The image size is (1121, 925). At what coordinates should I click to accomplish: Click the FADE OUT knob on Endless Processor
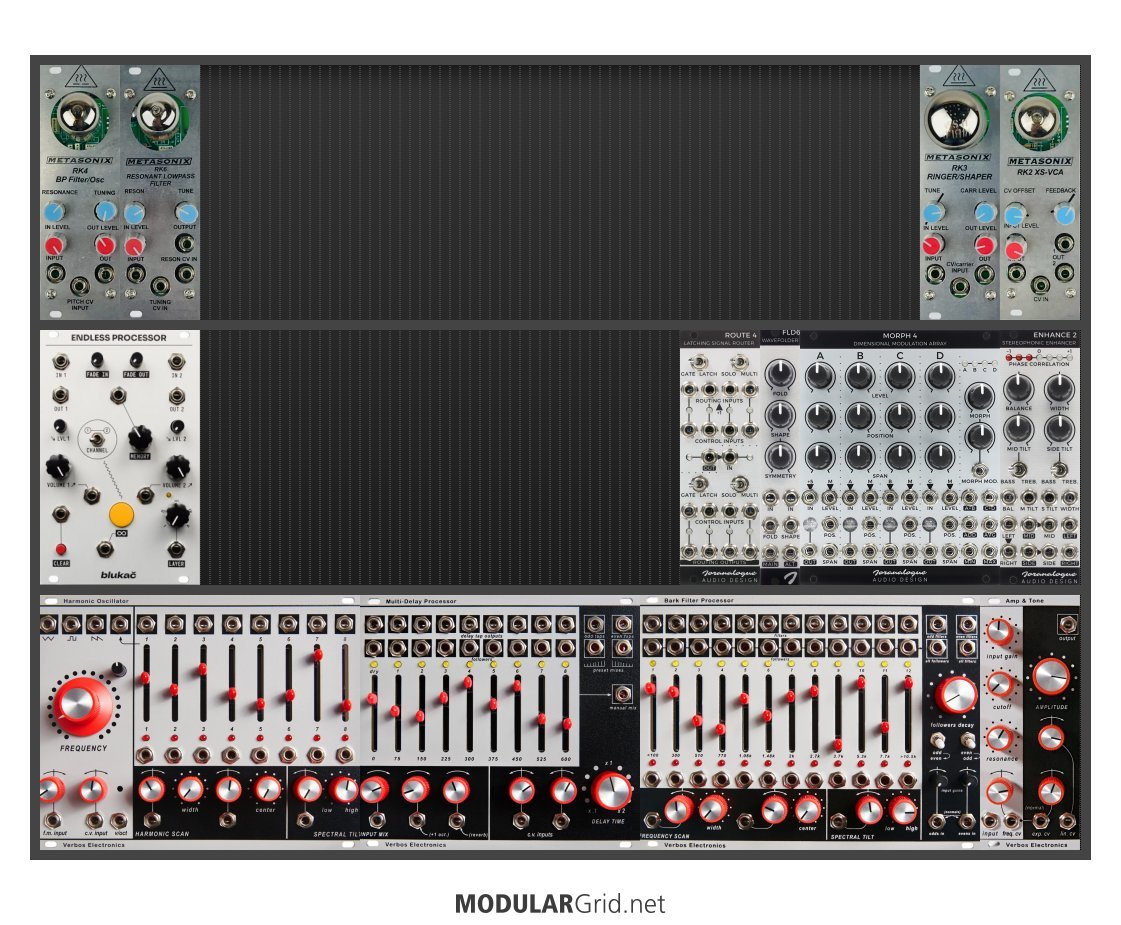coord(135,360)
